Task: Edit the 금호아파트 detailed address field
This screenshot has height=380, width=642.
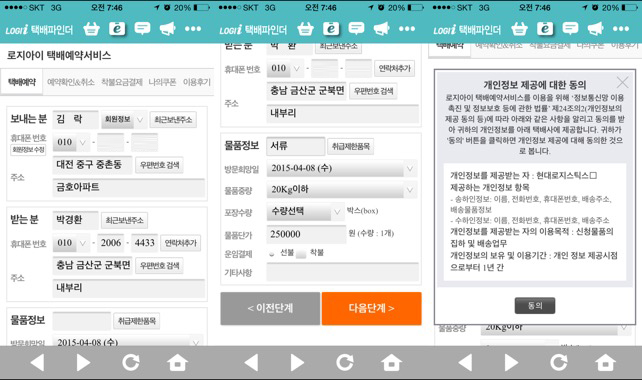Action: point(129,188)
